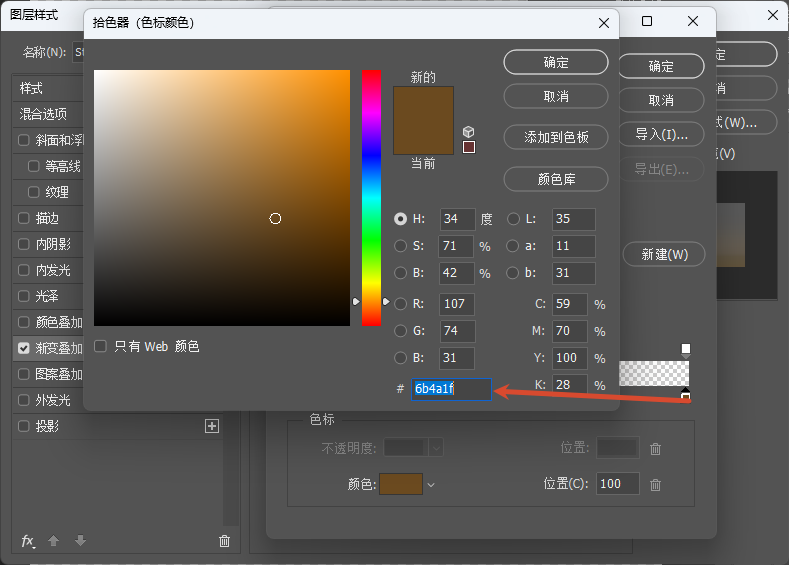
Task: Click the S saturation value field
Action: point(456,246)
